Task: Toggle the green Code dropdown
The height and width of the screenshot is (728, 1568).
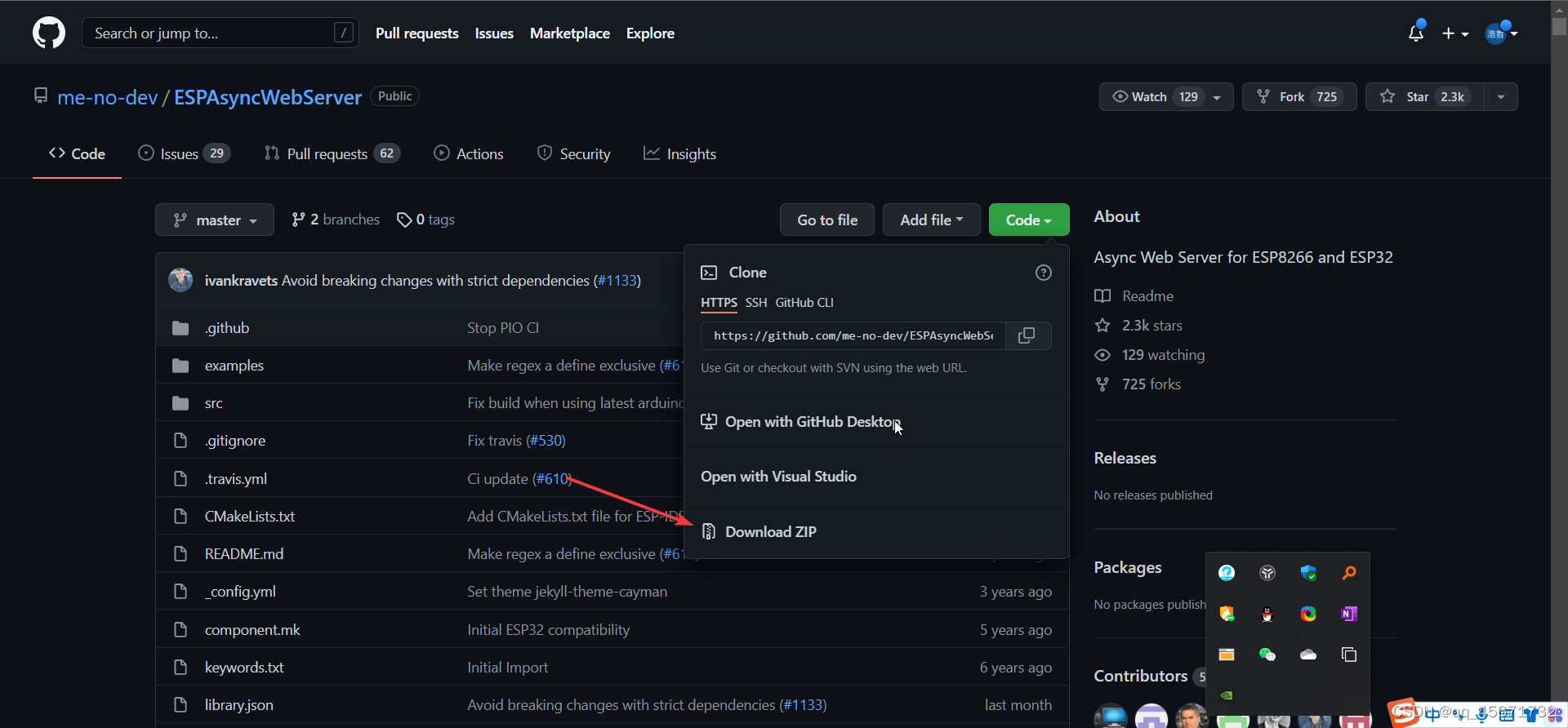Action: (x=1029, y=220)
